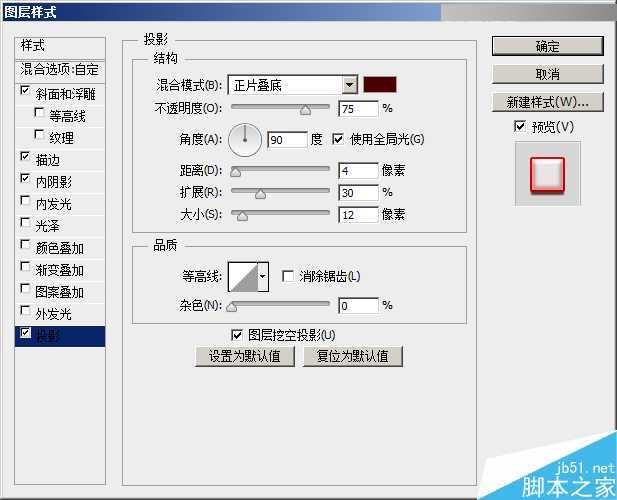
Task: Enable the 等高线 sub-option checkbox
Action: (x=39, y=113)
